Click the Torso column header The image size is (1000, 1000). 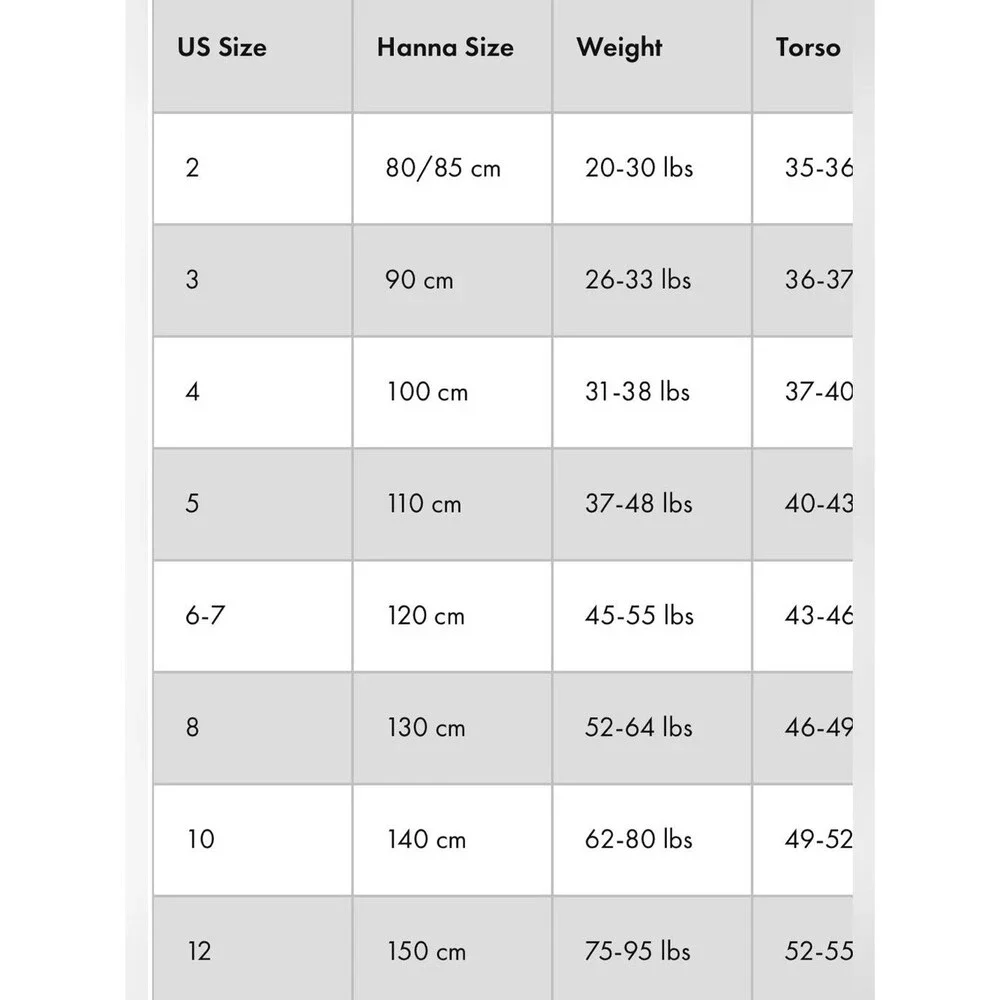point(803,55)
